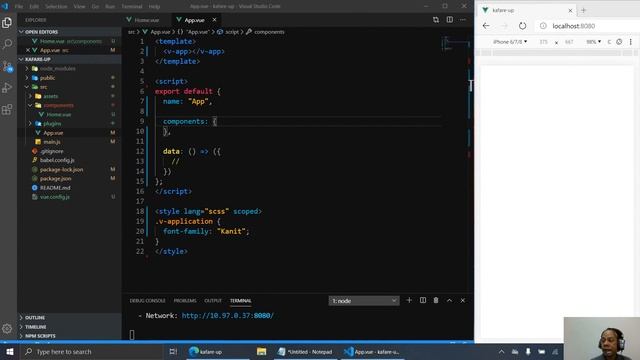640x360 pixels.
Task: Expand the TIMELINE section
Action: pos(36,327)
